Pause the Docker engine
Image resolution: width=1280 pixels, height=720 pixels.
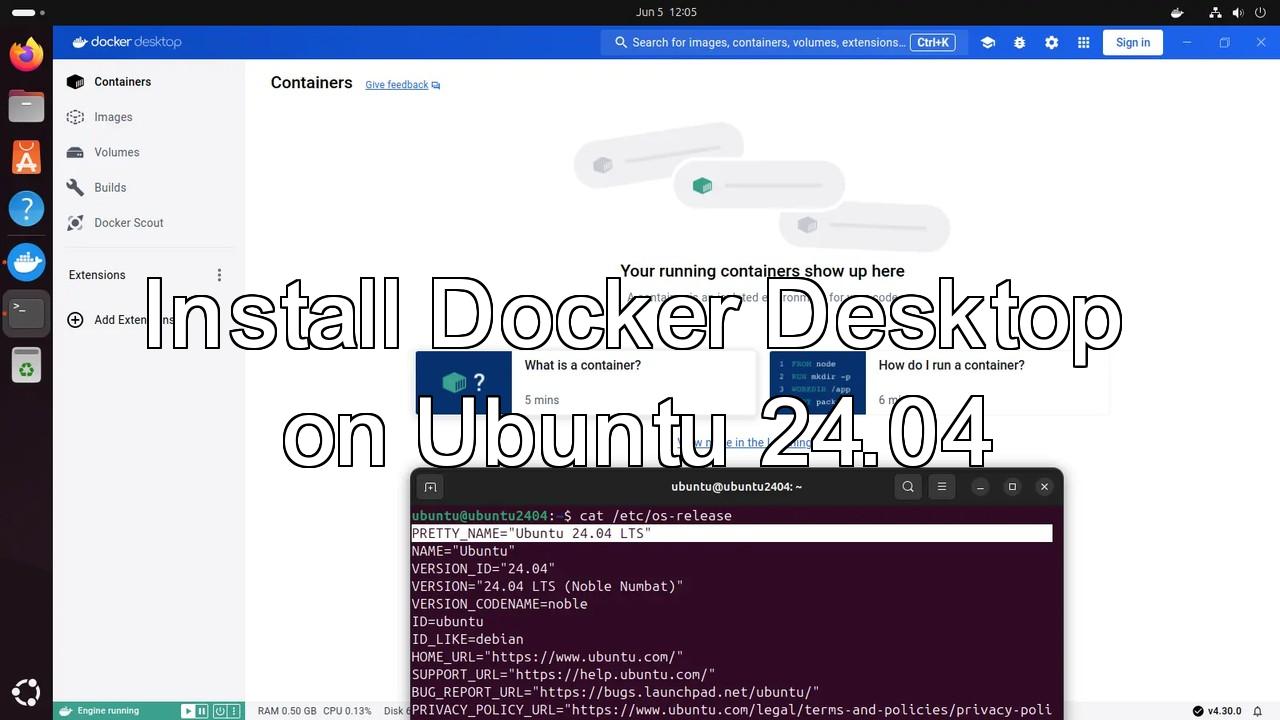202,711
